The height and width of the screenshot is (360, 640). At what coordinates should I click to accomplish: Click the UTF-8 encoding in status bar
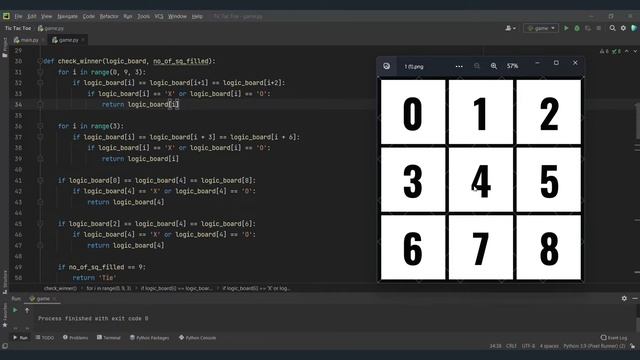coord(528,346)
